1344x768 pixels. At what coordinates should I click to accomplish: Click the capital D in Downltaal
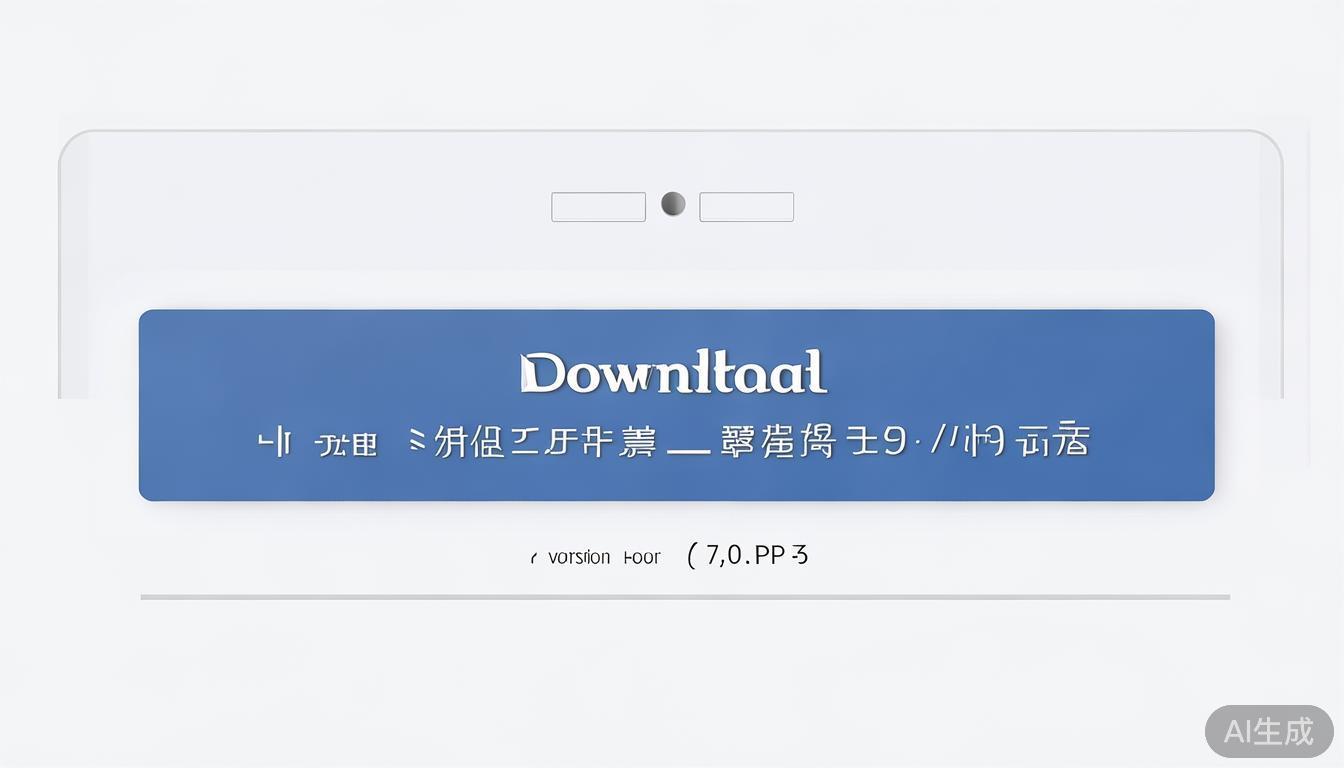pyautogui.click(x=542, y=372)
